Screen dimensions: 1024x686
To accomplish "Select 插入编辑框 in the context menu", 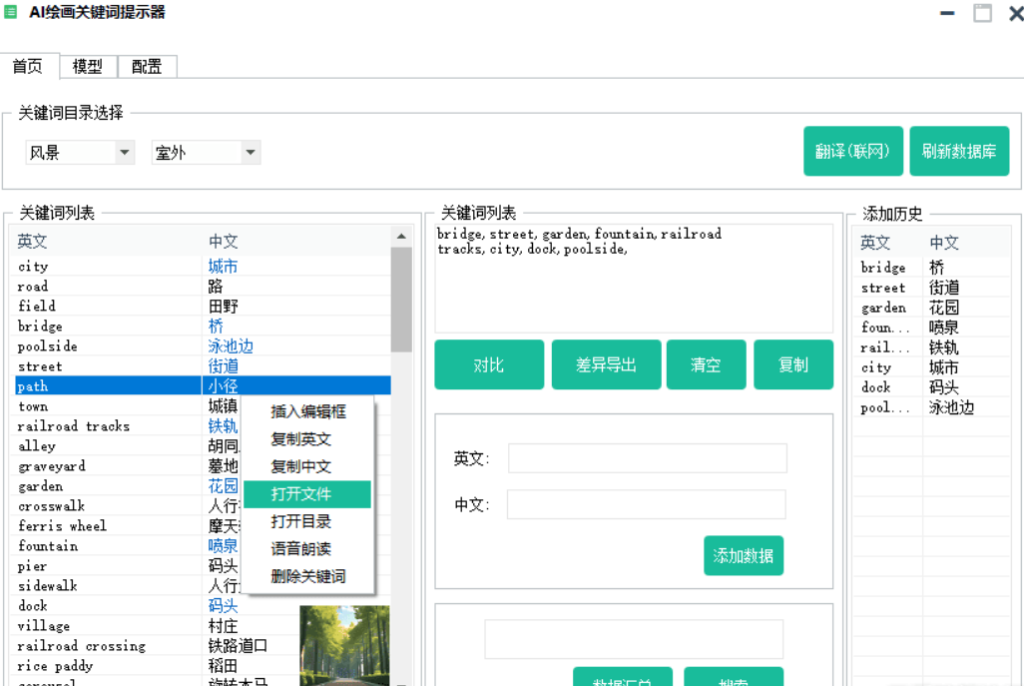I will click(308, 411).
